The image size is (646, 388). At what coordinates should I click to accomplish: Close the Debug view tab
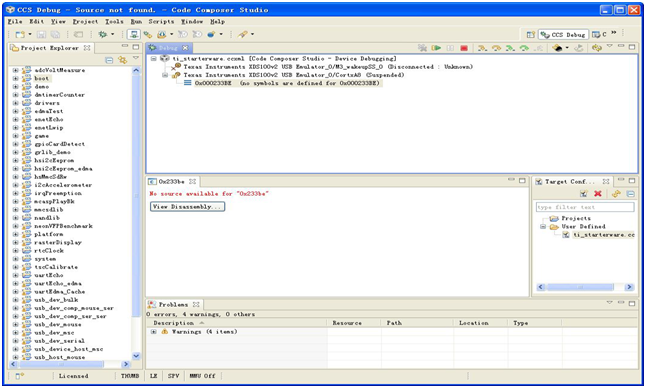(x=185, y=48)
